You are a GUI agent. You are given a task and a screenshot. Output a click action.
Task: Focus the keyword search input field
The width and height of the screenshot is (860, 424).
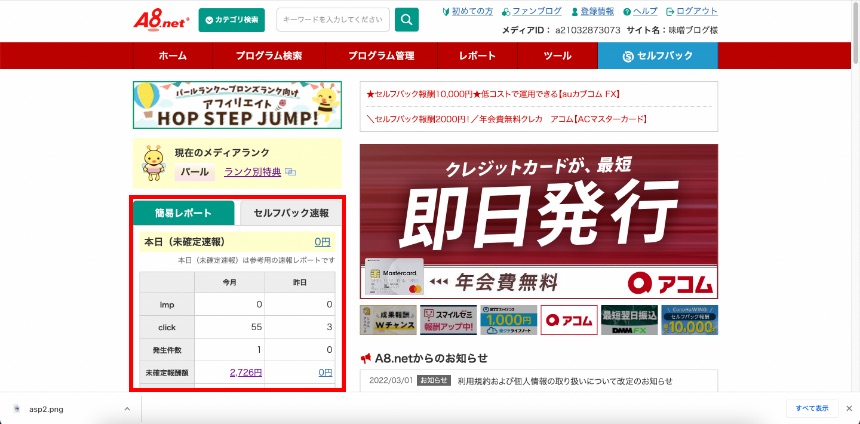pyautogui.click(x=333, y=20)
